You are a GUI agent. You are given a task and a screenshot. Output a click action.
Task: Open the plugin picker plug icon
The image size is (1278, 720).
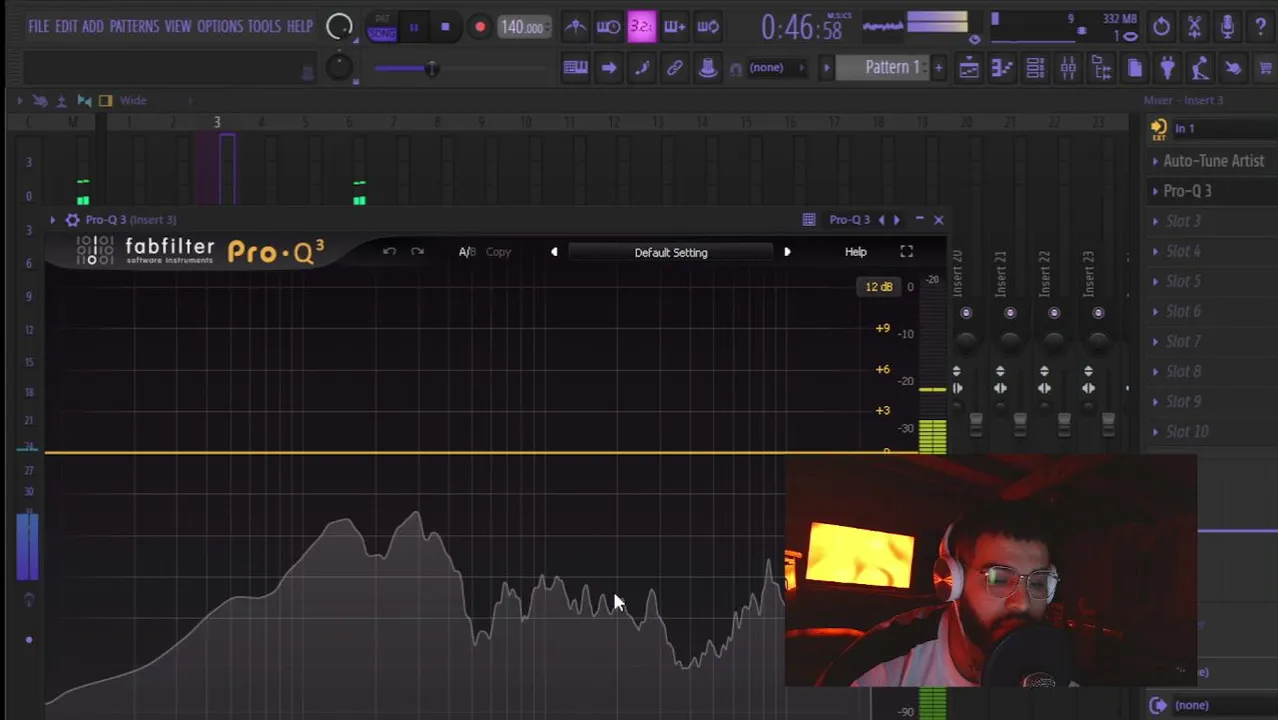[1167, 68]
